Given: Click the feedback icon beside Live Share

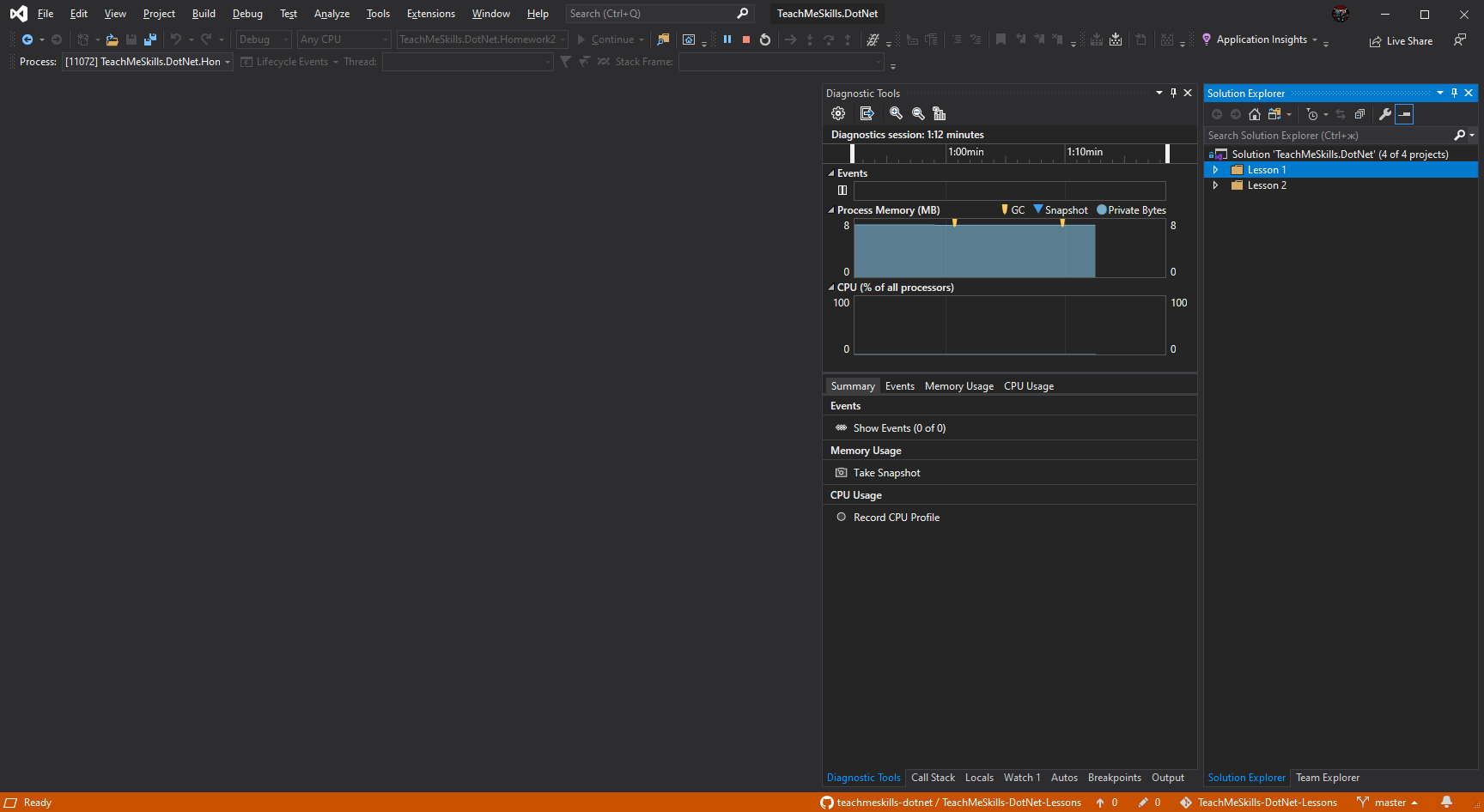Looking at the screenshot, I should 1460,39.
